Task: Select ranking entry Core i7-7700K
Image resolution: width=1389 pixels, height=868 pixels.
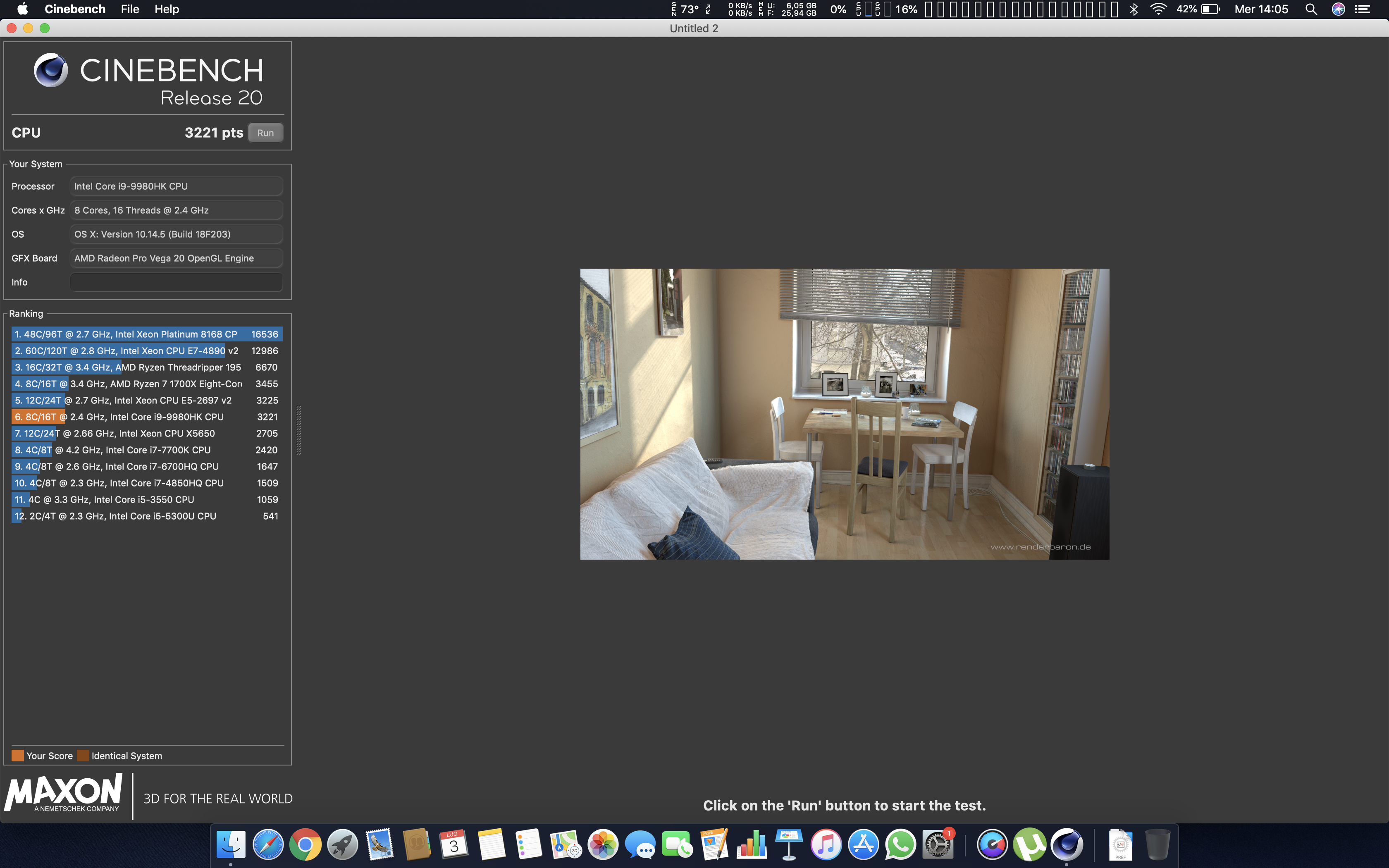Action: pos(147,450)
